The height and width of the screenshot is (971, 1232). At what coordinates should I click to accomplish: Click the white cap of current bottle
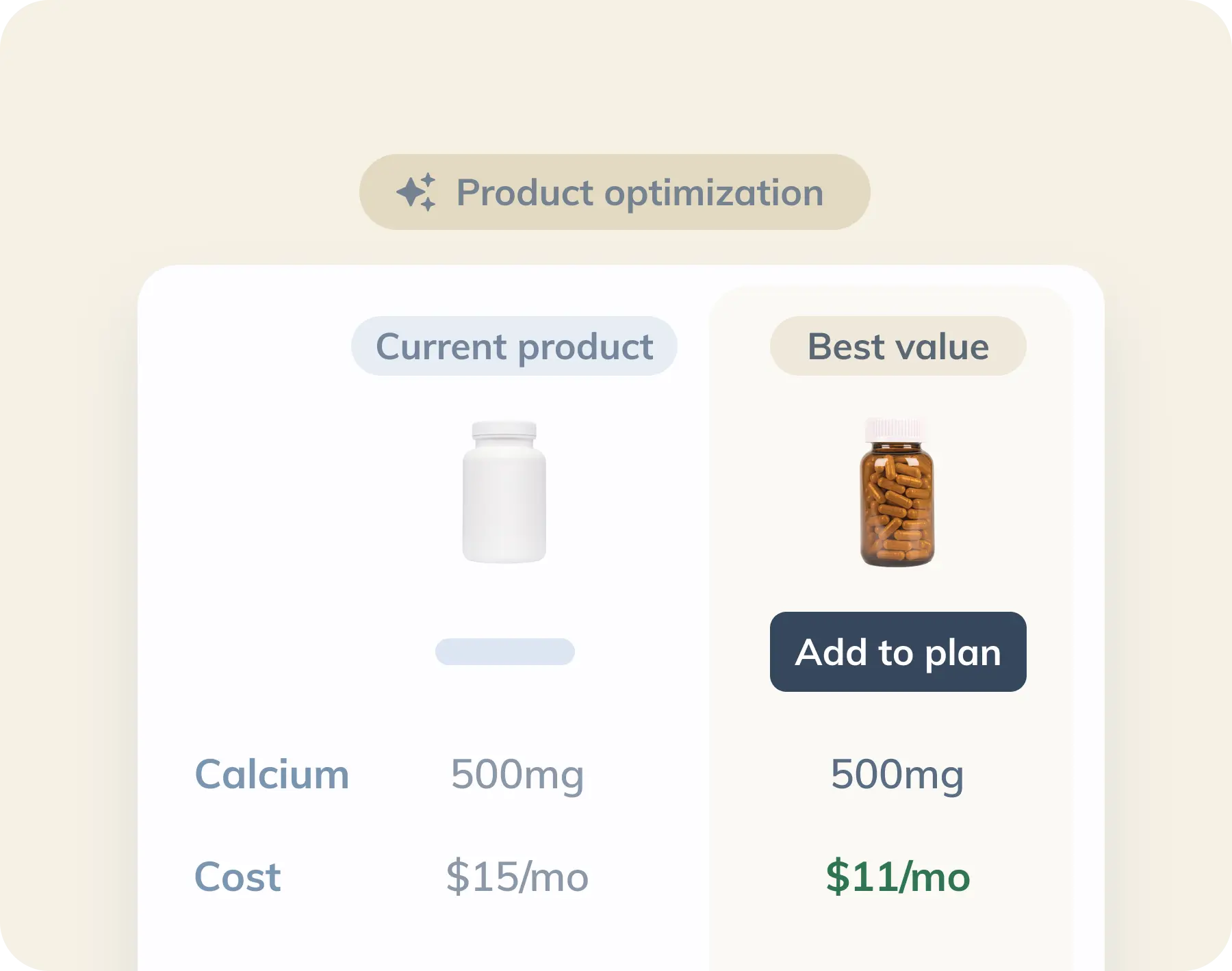pyautogui.click(x=504, y=431)
